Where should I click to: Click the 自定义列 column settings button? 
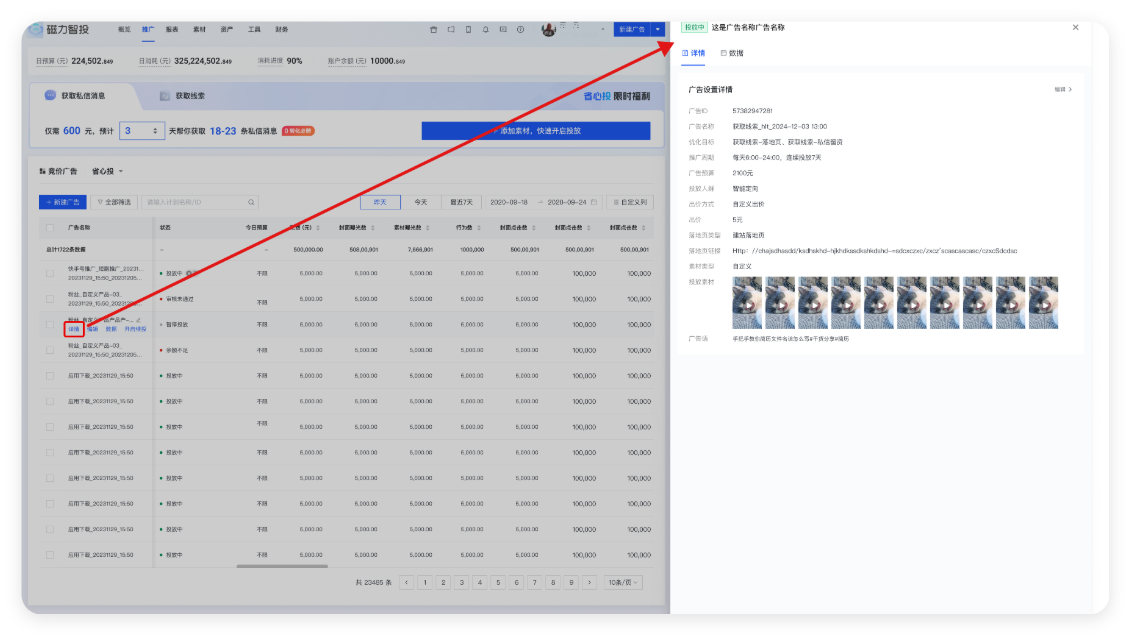click(x=628, y=202)
